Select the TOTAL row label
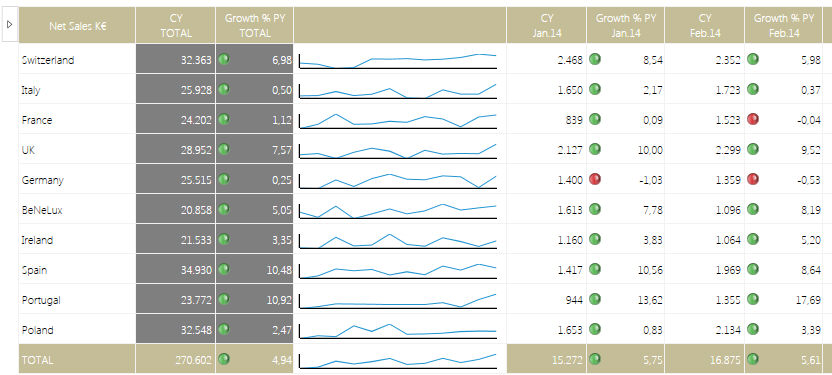Screen dimensions: 832x375 pos(38,360)
